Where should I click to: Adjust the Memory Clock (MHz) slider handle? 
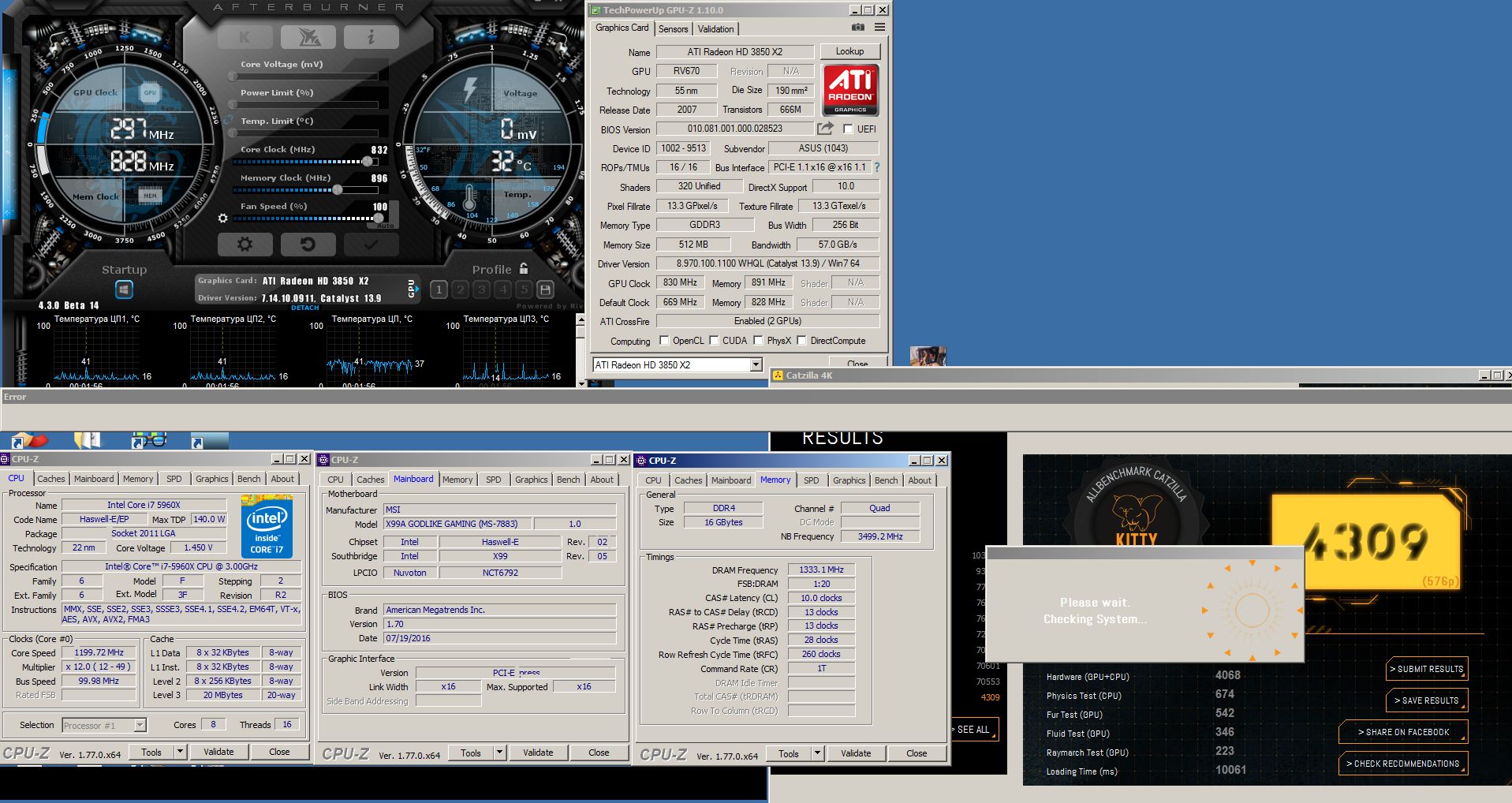click(338, 190)
